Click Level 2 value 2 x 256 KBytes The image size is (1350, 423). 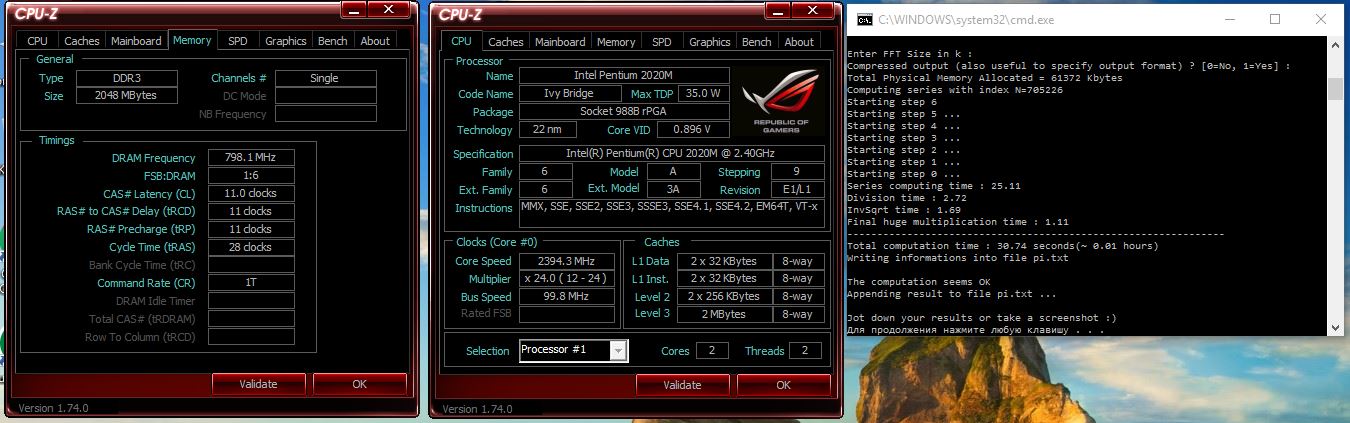[x=724, y=297]
